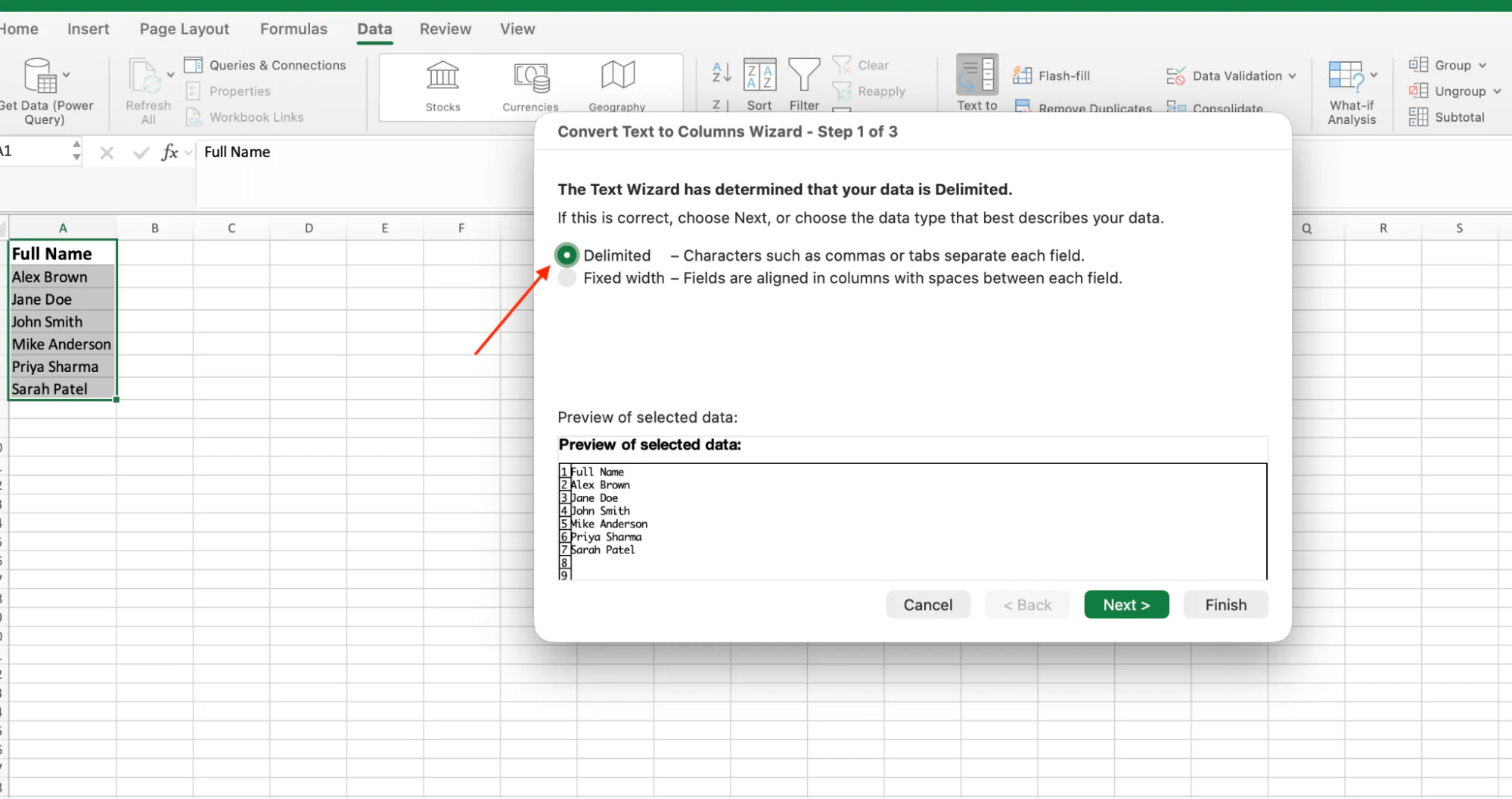
Task: Switch to the View tab
Action: pos(517,29)
